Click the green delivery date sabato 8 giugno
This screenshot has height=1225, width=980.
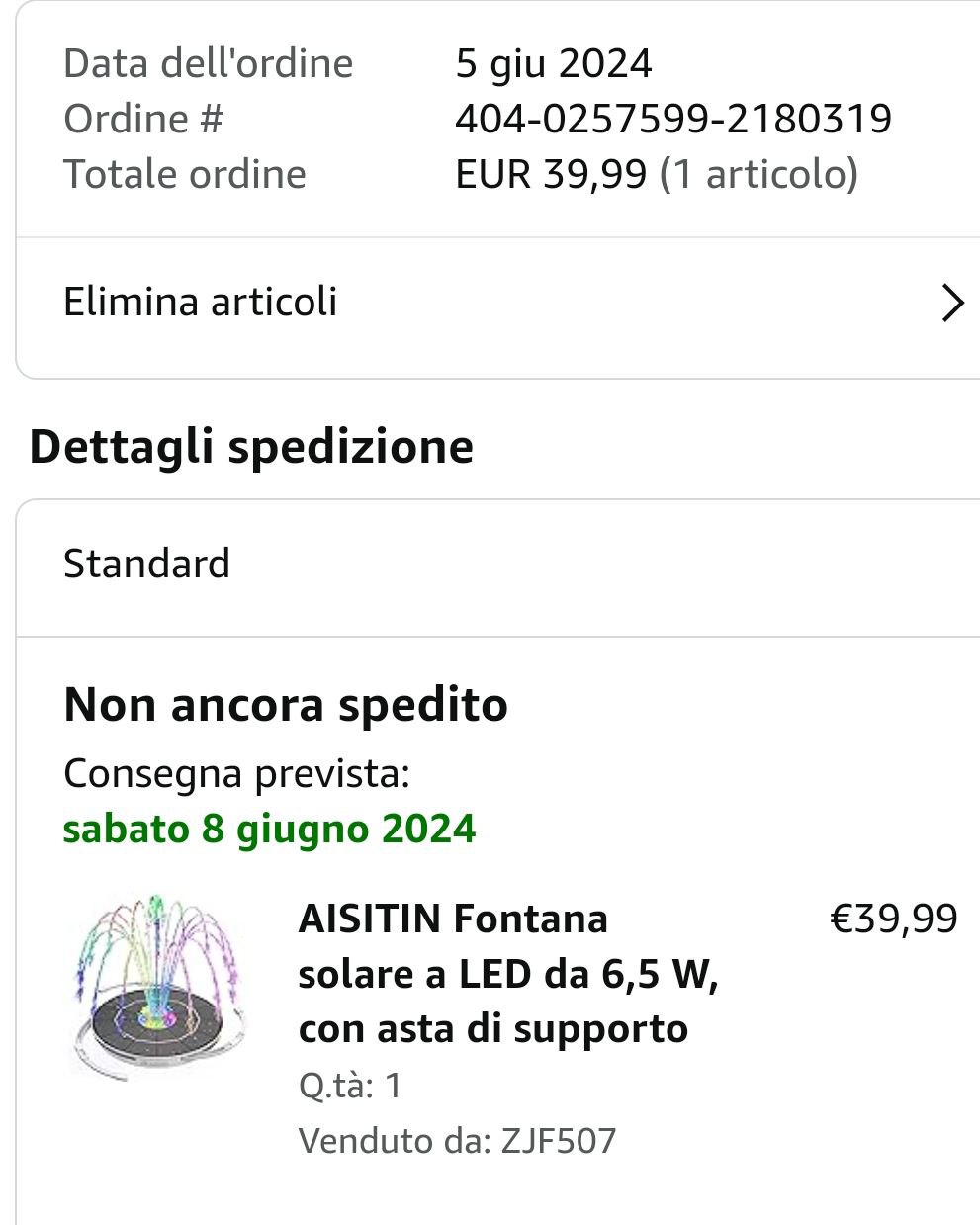point(269,829)
